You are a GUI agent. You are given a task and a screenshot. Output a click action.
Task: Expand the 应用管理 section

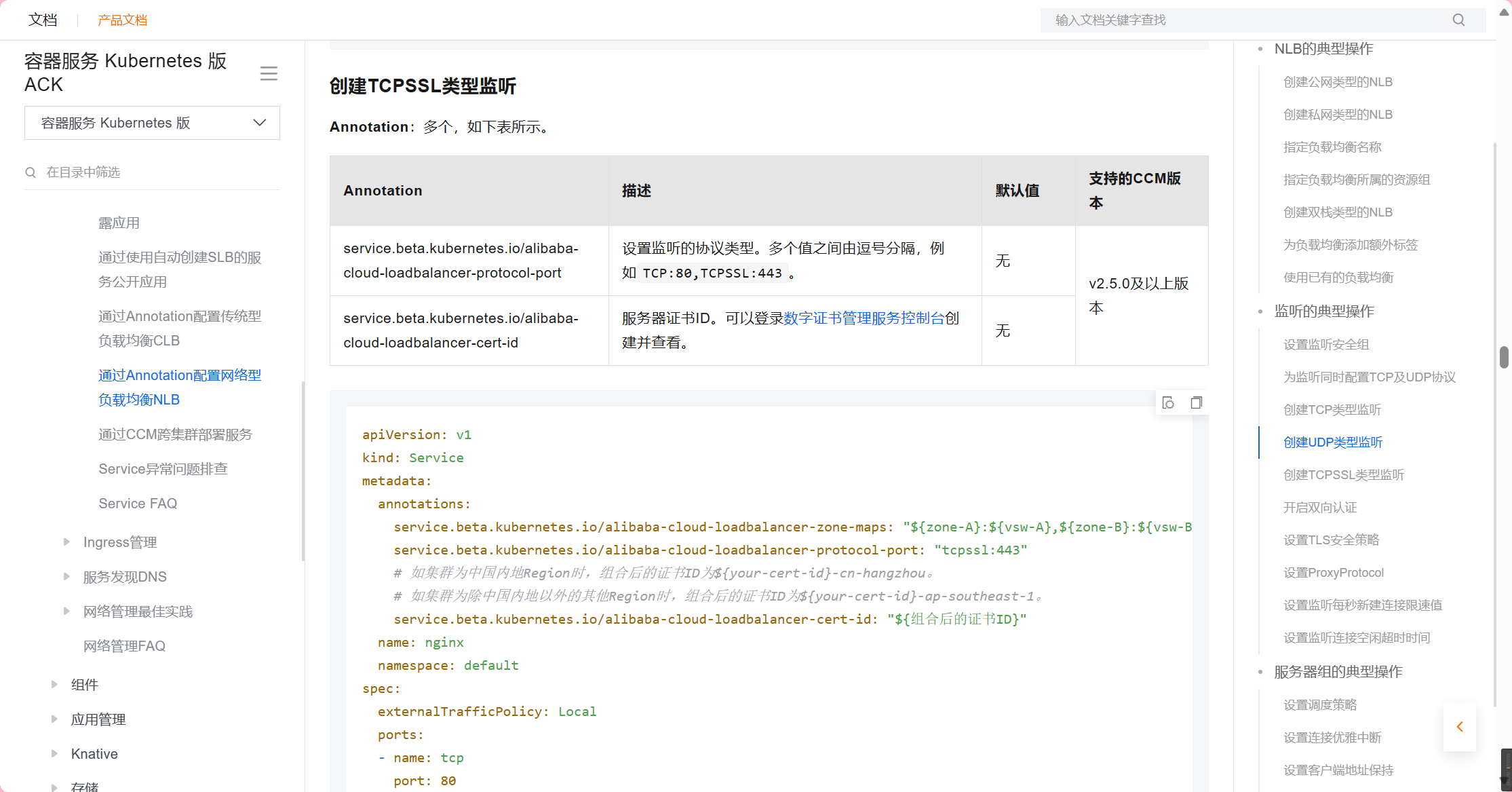[x=54, y=719]
